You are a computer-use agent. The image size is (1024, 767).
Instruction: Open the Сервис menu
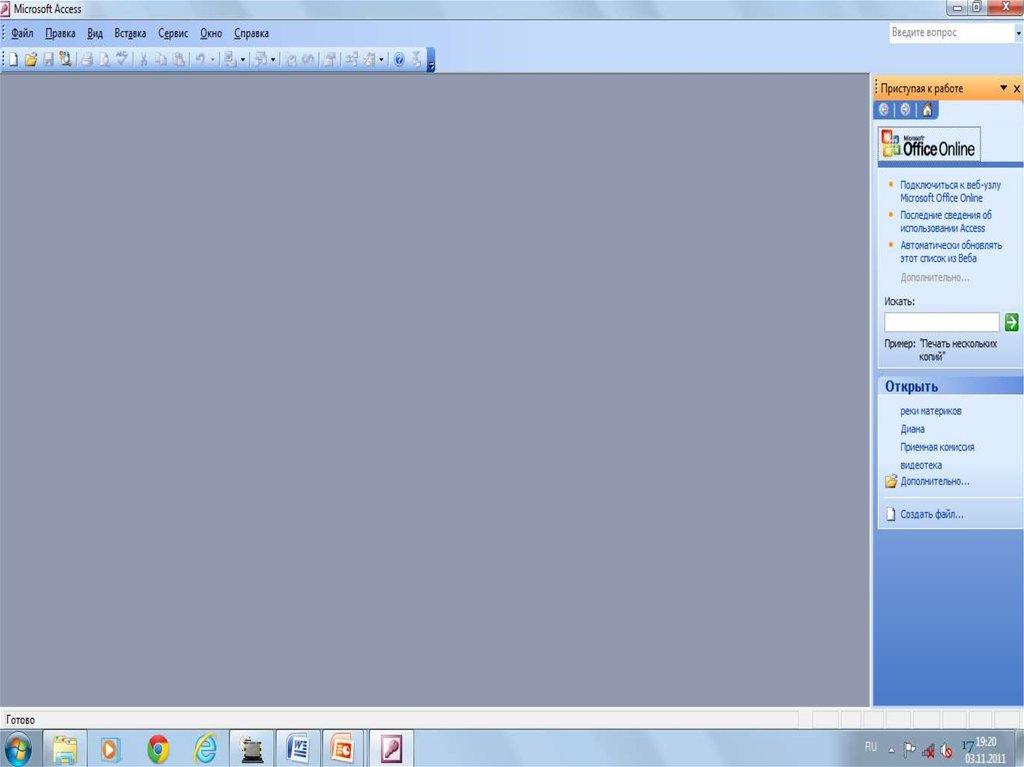point(173,33)
